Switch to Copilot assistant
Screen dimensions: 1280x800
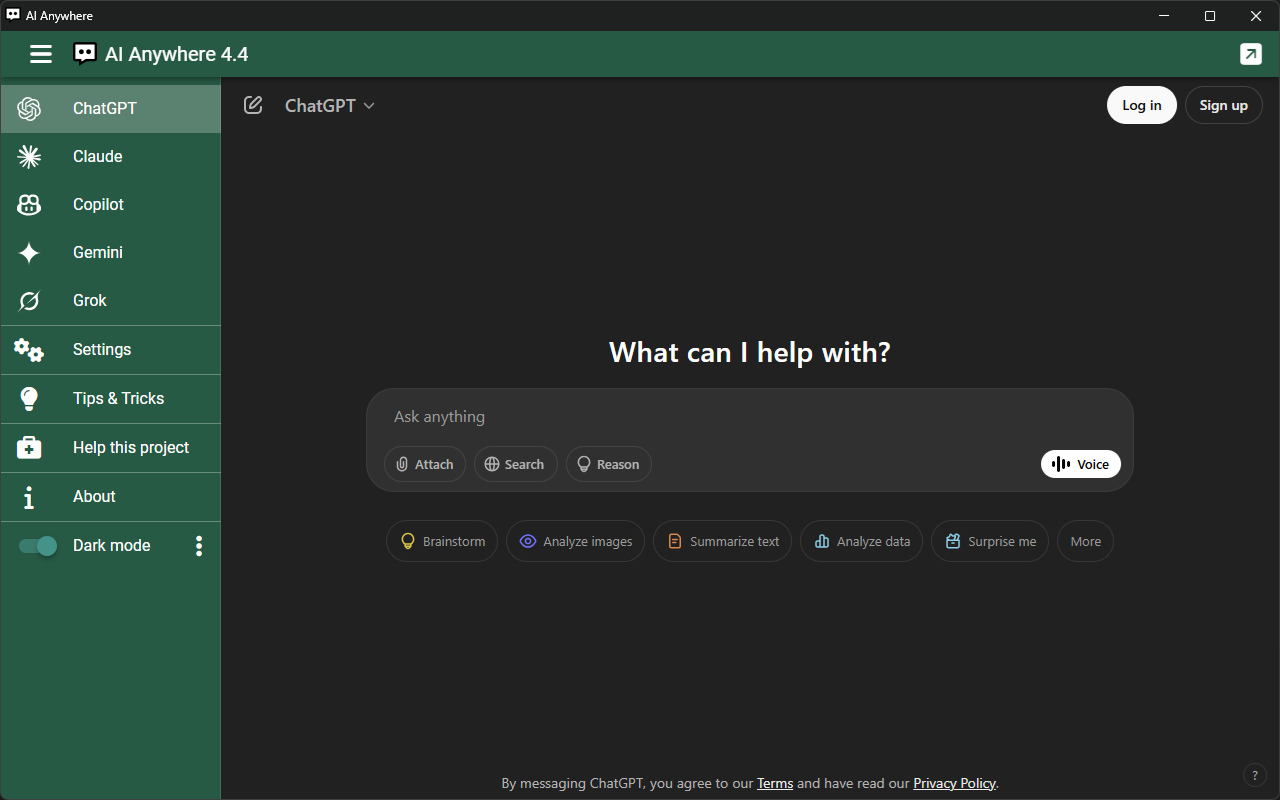pos(98,204)
